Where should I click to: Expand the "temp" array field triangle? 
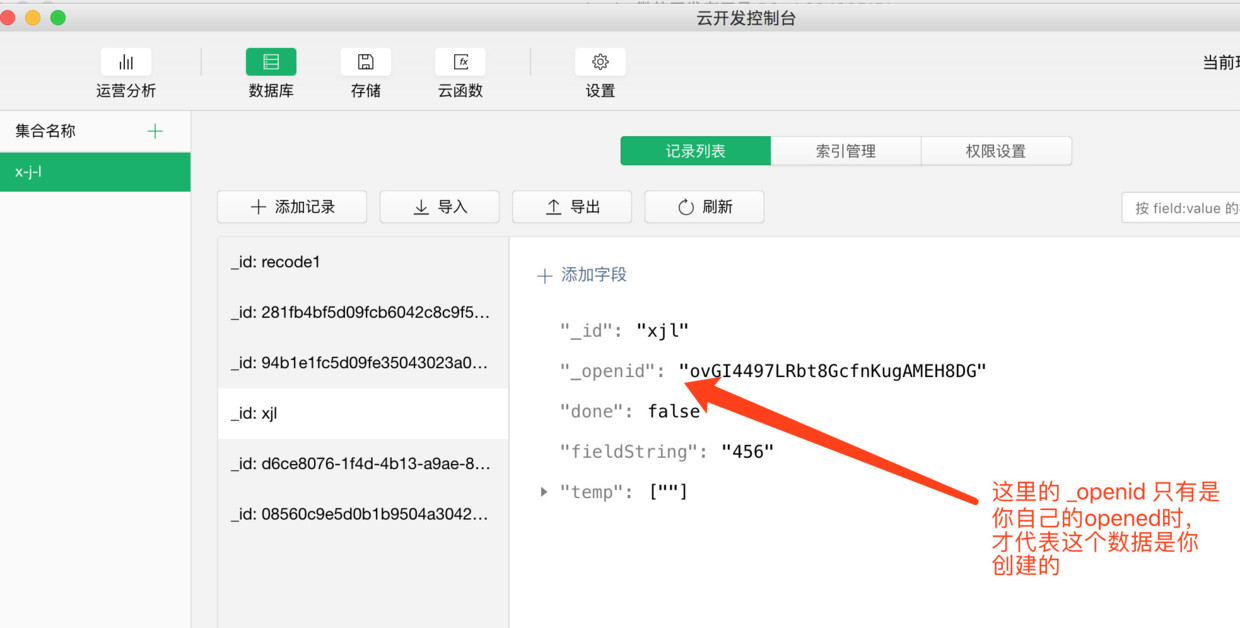544,492
